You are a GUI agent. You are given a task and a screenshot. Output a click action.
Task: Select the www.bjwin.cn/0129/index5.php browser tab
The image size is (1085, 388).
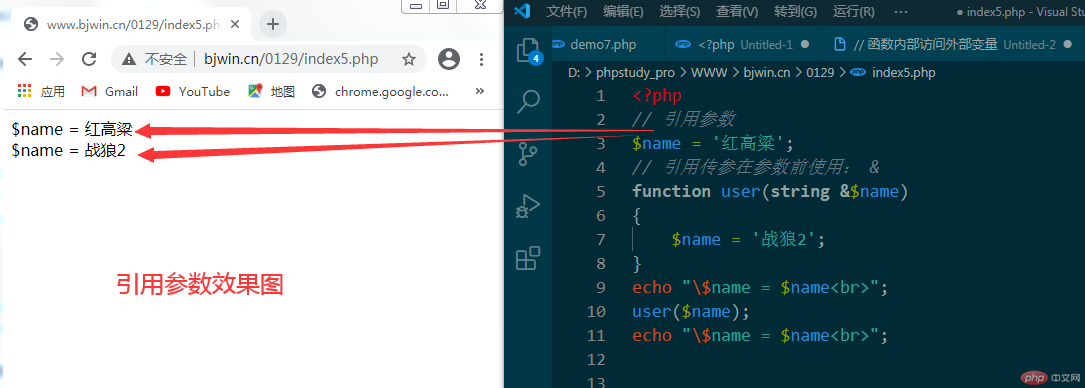point(131,25)
